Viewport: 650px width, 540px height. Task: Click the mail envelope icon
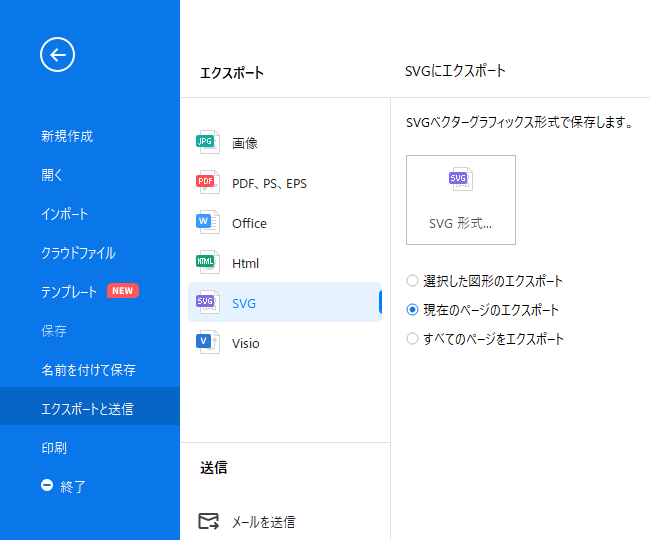click(x=208, y=521)
